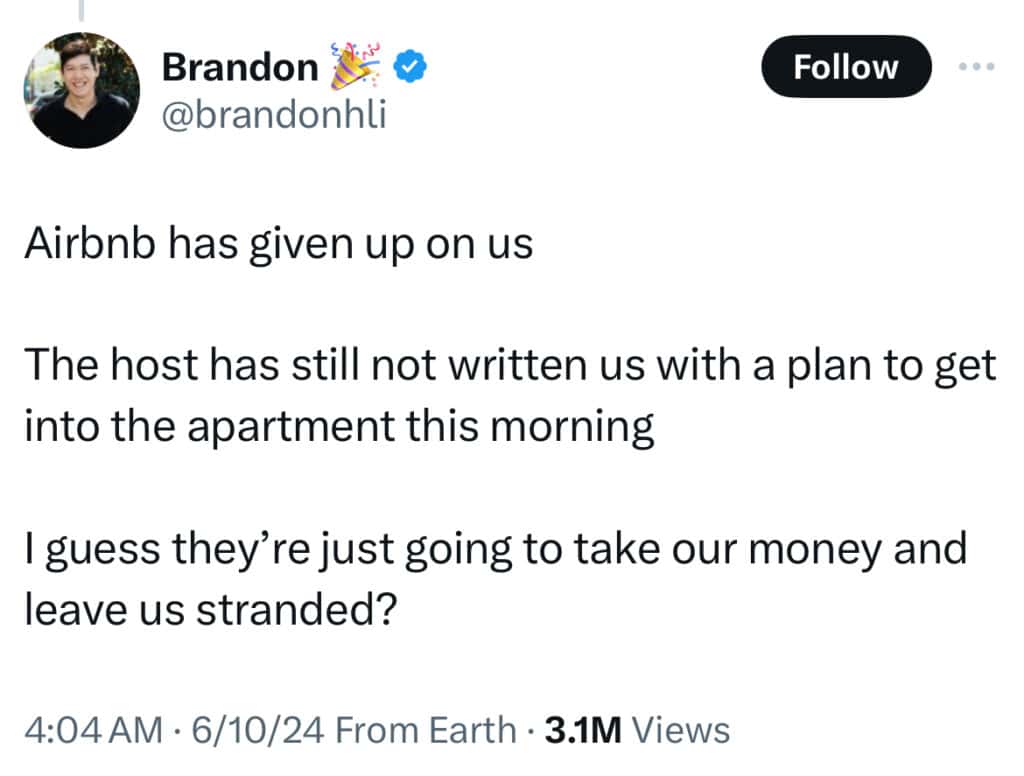The height and width of the screenshot is (776, 1024).
Task: Click the 4:04 AM timestamp
Action: 91,730
